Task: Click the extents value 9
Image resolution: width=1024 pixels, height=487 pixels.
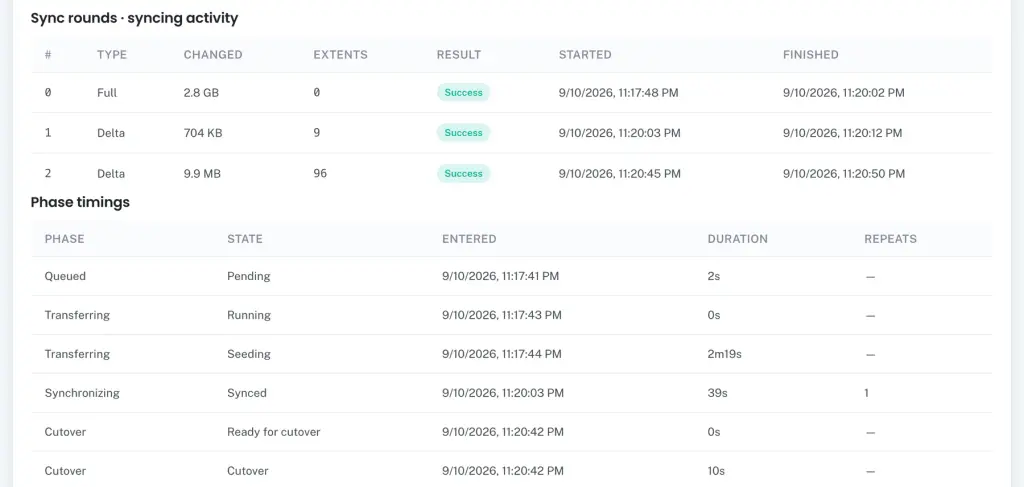Action: pyautogui.click(x=317, y=133)
